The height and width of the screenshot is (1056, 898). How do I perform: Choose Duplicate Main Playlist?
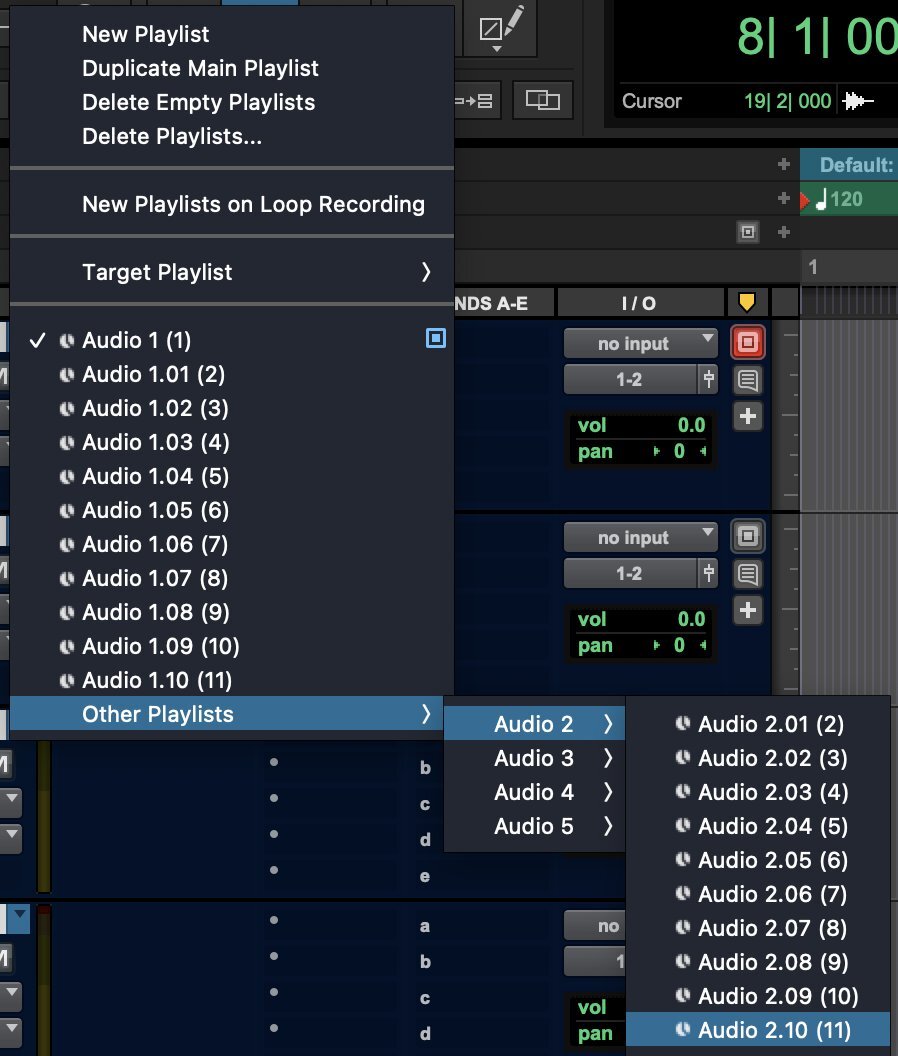(232, 68)
